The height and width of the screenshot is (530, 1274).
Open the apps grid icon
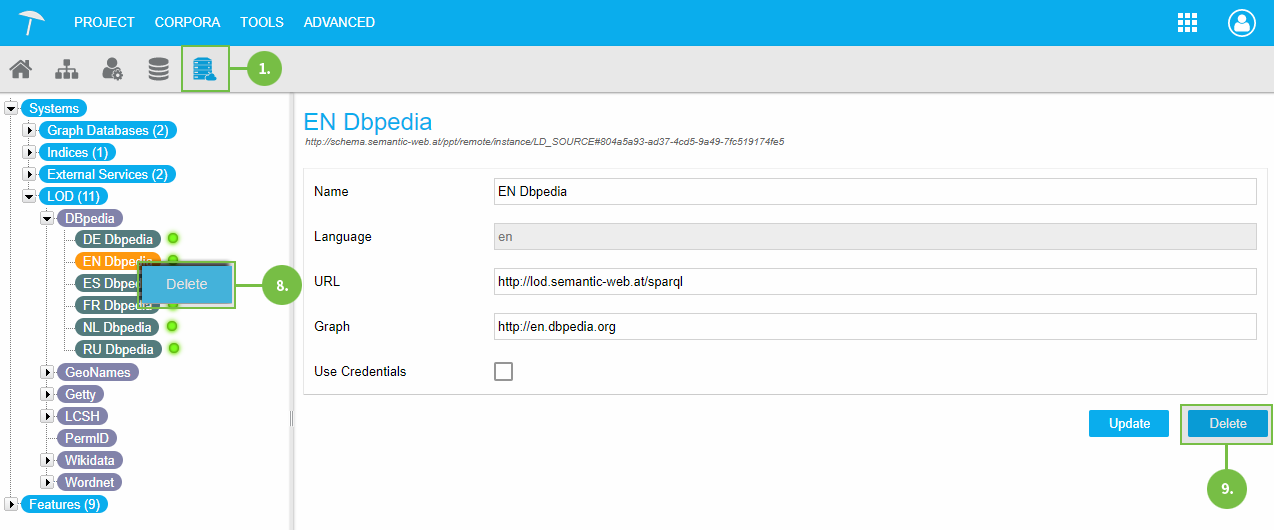click(x=1187, y=23)
